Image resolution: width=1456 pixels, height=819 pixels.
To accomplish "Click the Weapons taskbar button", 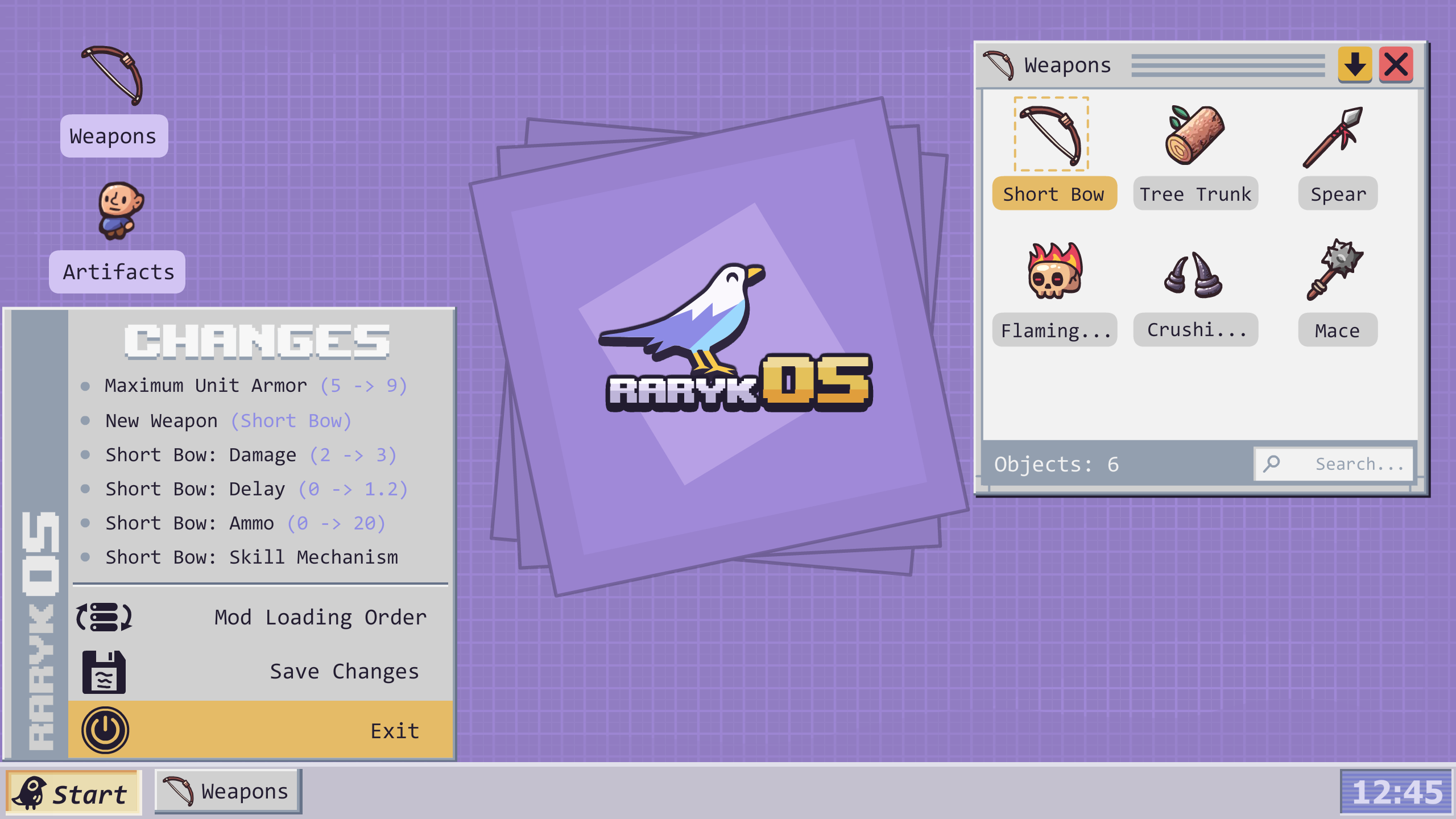I will point(227,792).
